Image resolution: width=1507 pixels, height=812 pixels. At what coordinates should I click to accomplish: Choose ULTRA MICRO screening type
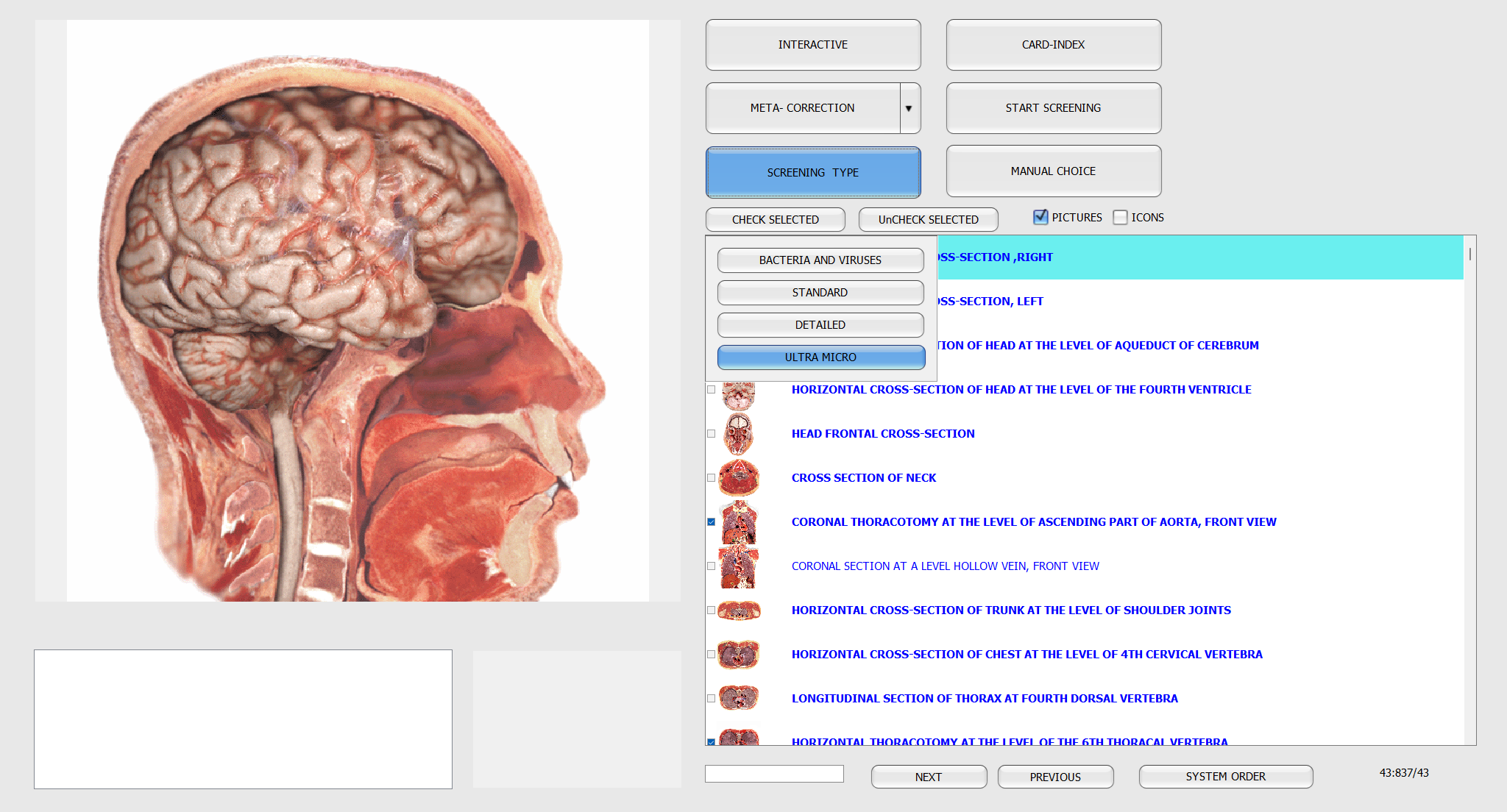pyautogui.click(x=820, y=357)
